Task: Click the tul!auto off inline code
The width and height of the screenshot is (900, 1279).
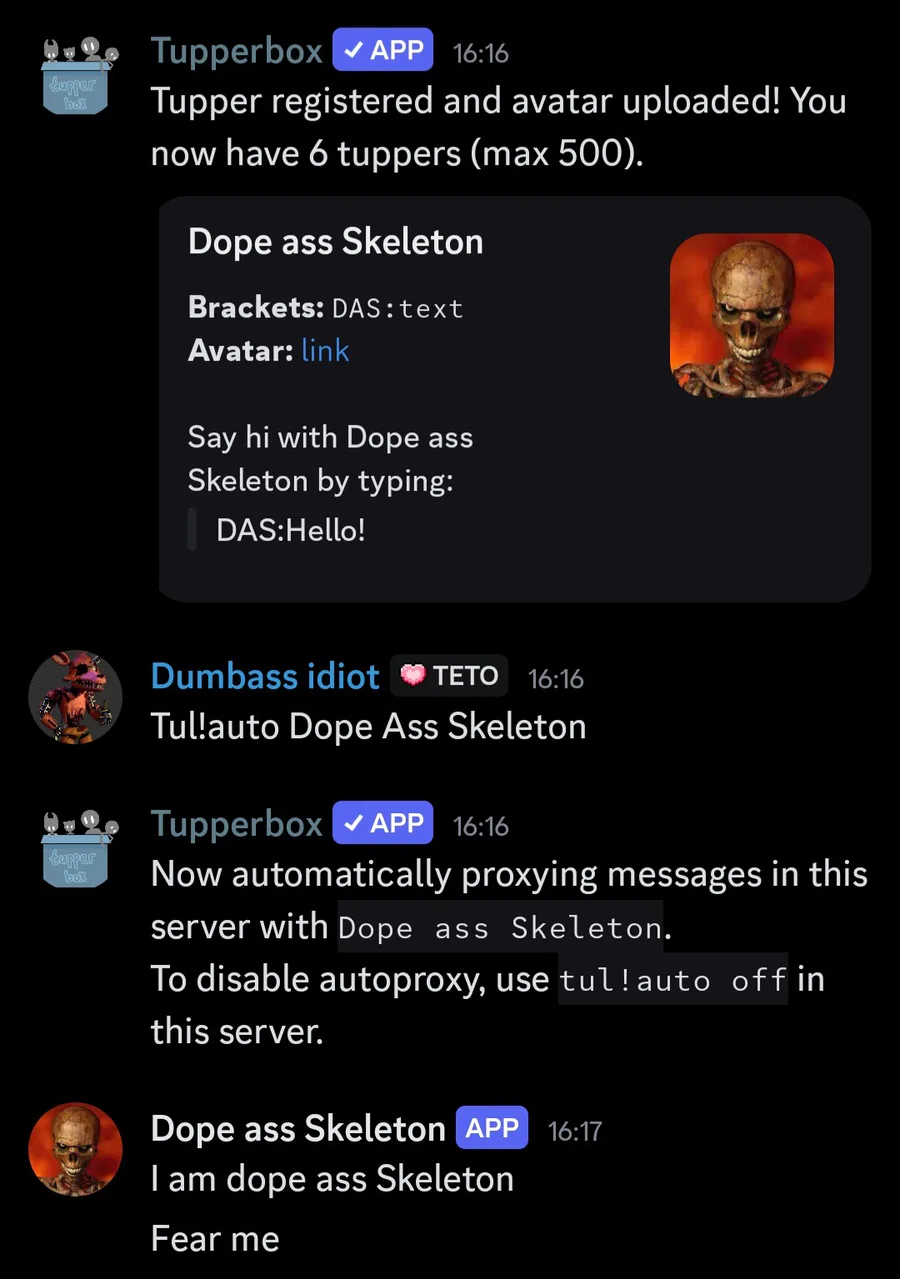Action: tap(673, 979)
